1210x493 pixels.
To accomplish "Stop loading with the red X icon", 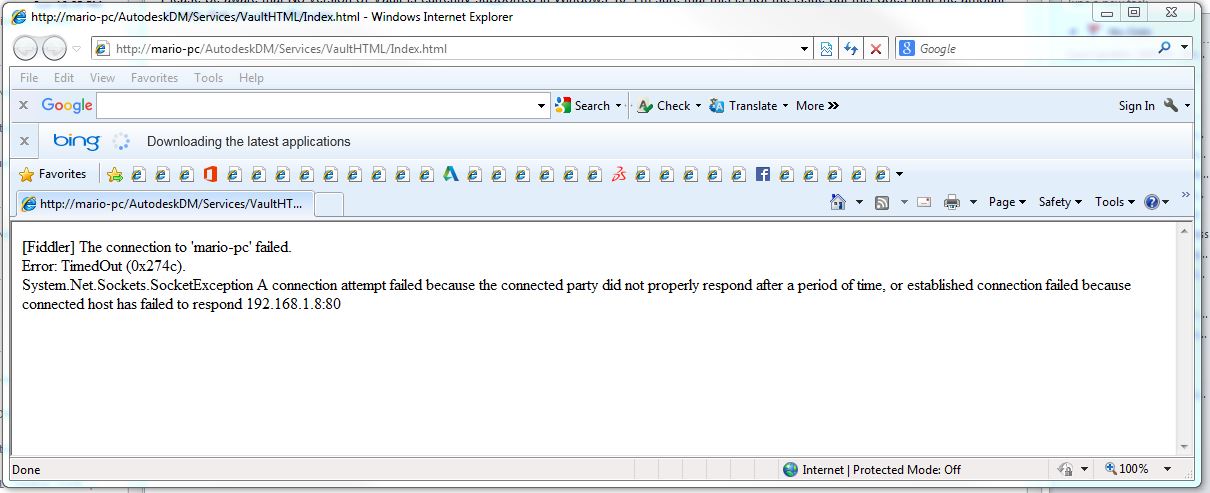I will coord(876,48).
